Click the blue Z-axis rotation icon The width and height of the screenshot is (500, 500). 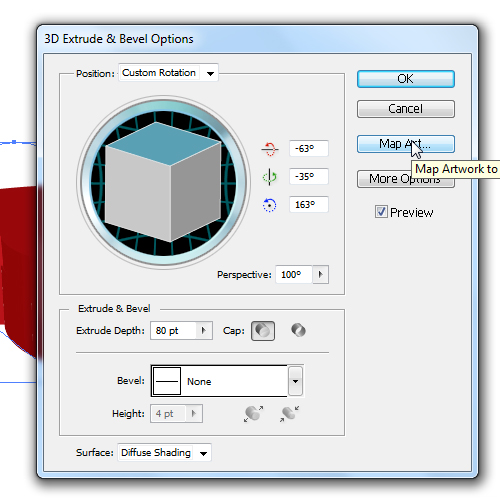tap(269, 205)
